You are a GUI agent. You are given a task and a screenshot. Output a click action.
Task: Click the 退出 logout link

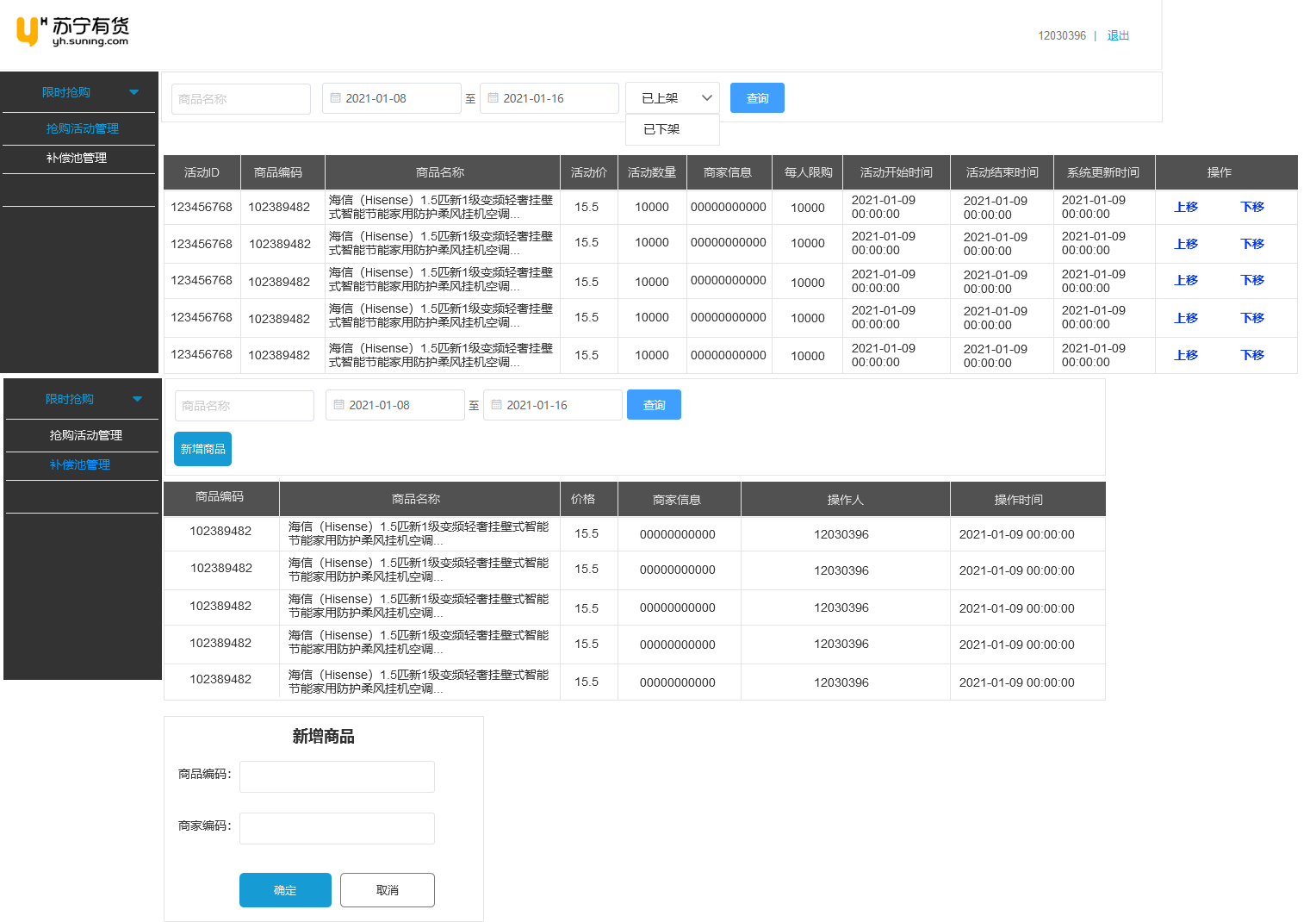pyautogui.click(x=1118, y=35)
